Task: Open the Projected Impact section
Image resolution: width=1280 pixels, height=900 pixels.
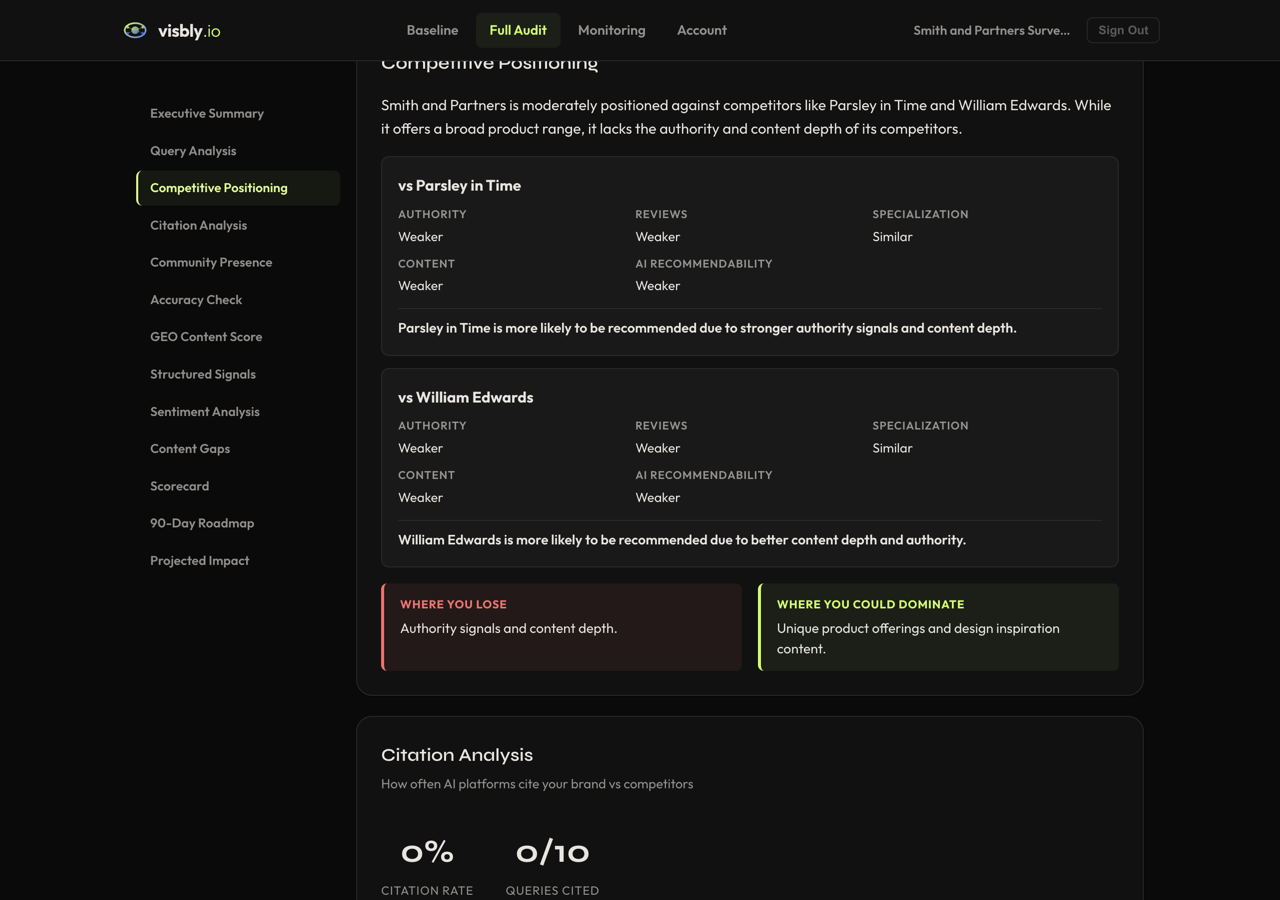Action: [199, 560]
